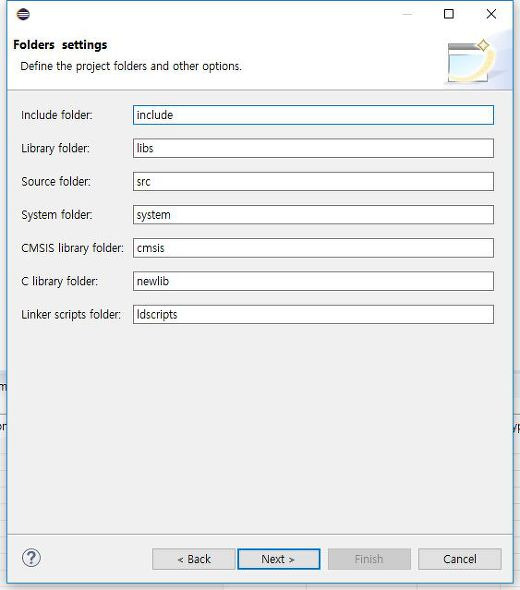This screenshot has height=590, width=520.
Task: Click the 'Source folder:' label
Action: (x=56, y=181)
